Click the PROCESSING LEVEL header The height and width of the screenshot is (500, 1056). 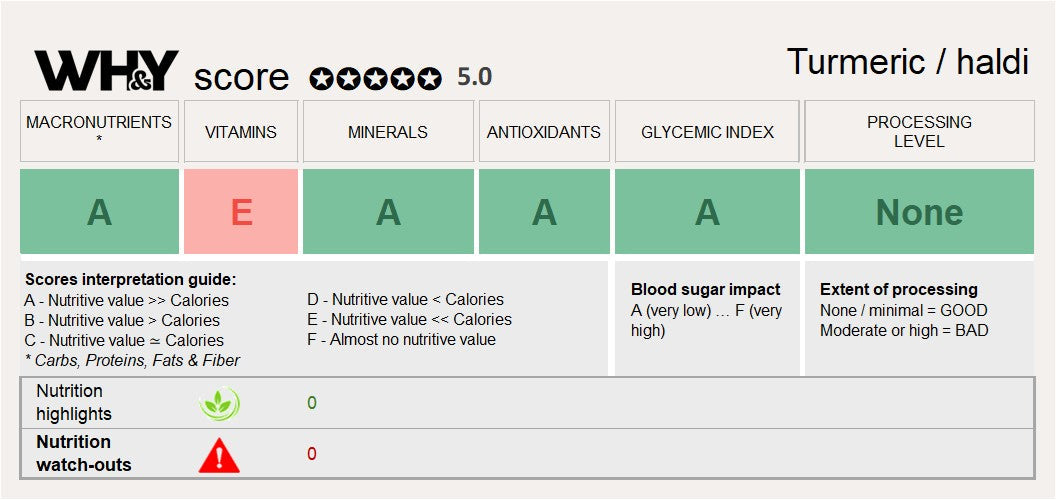pos(919,131)
